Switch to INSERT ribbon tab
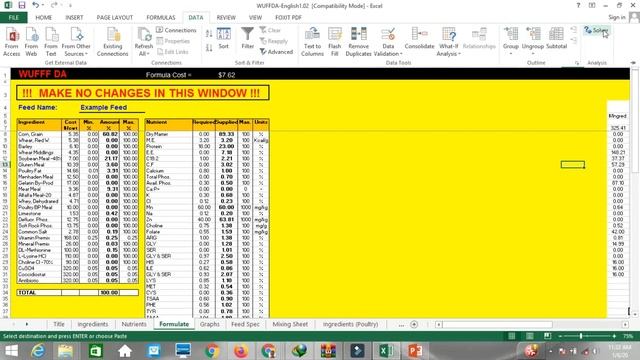The image size is (640, 360). [74, 18]
